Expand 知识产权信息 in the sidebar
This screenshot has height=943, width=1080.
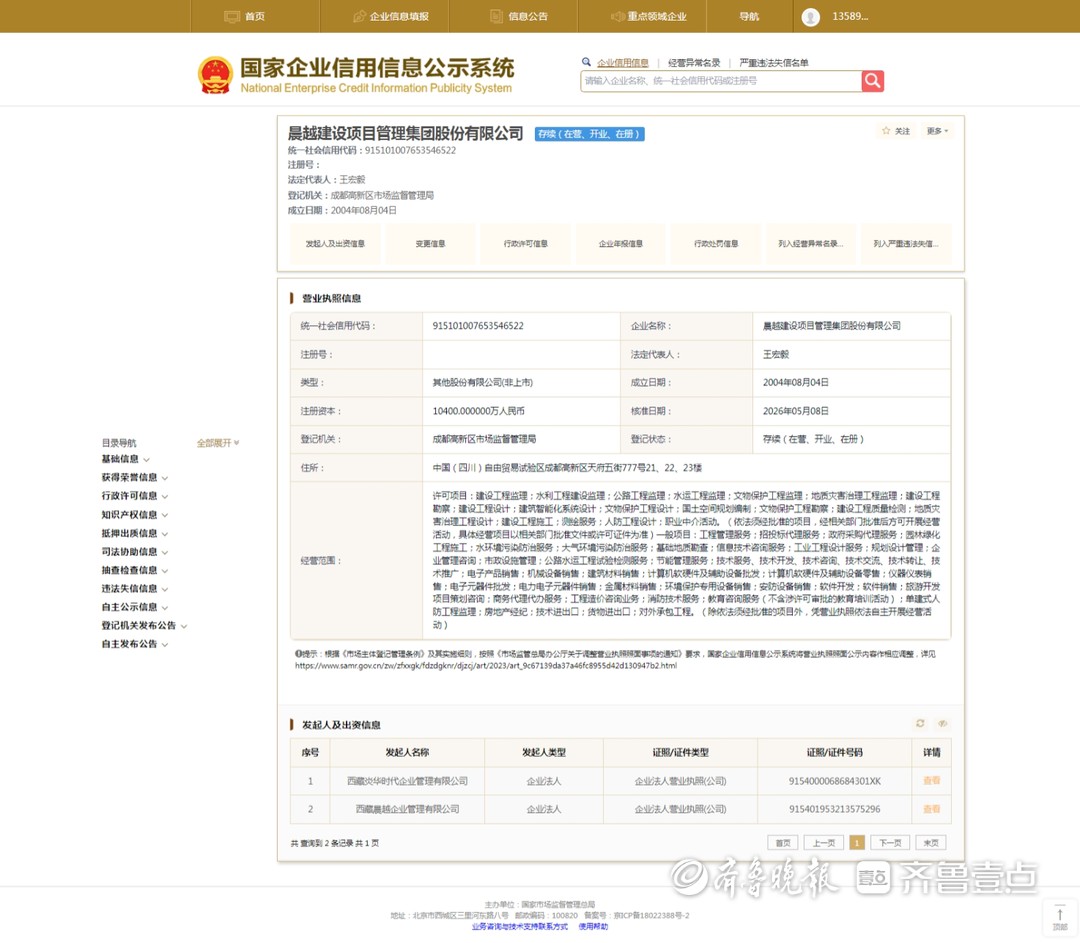coord(134,515)
